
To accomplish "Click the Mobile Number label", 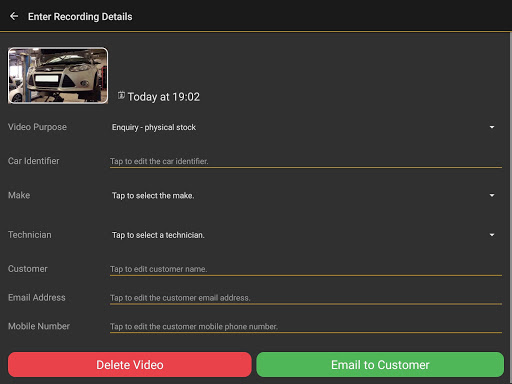I will tap(39, 326).
